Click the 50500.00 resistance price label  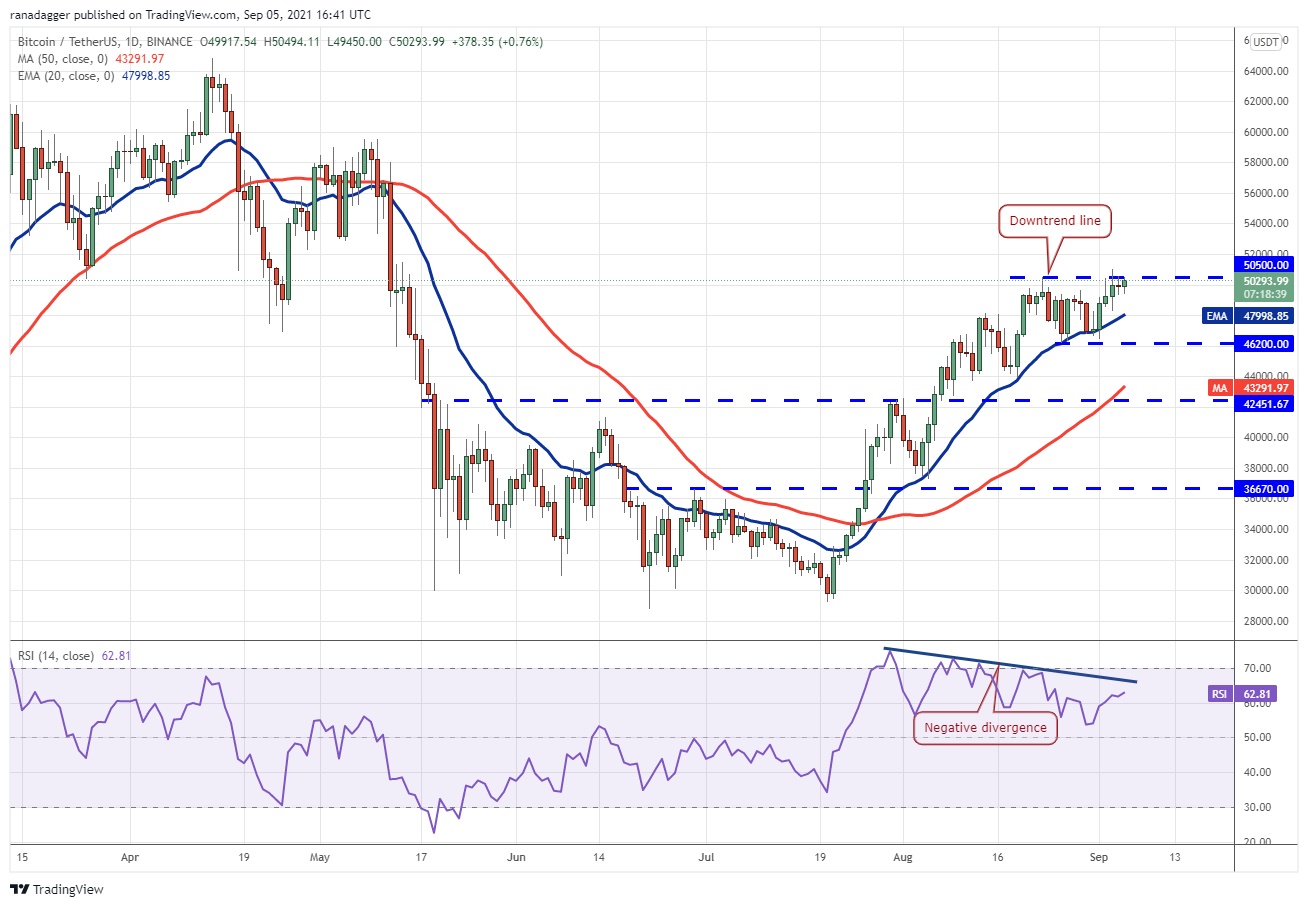pos(1267,264)
